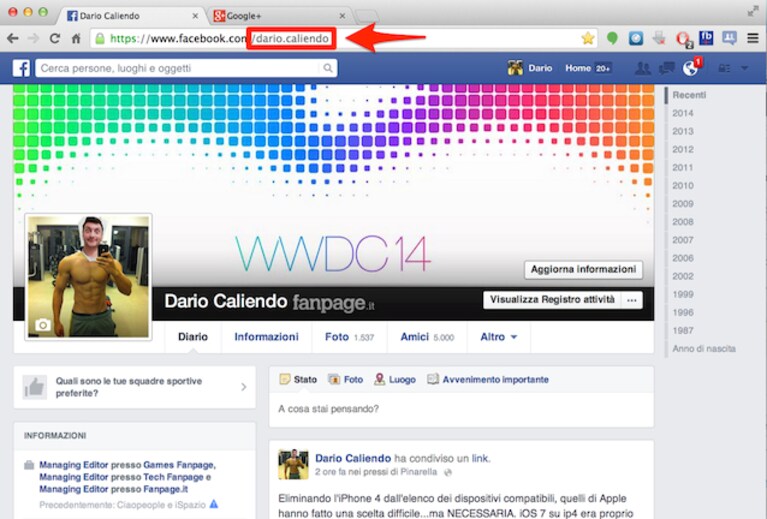Image resolution: width=767 pixels, height=519 pixels.
Task: Open the Chrome hamburger menu
Action: pyautogui.click(x=753, y=38)
